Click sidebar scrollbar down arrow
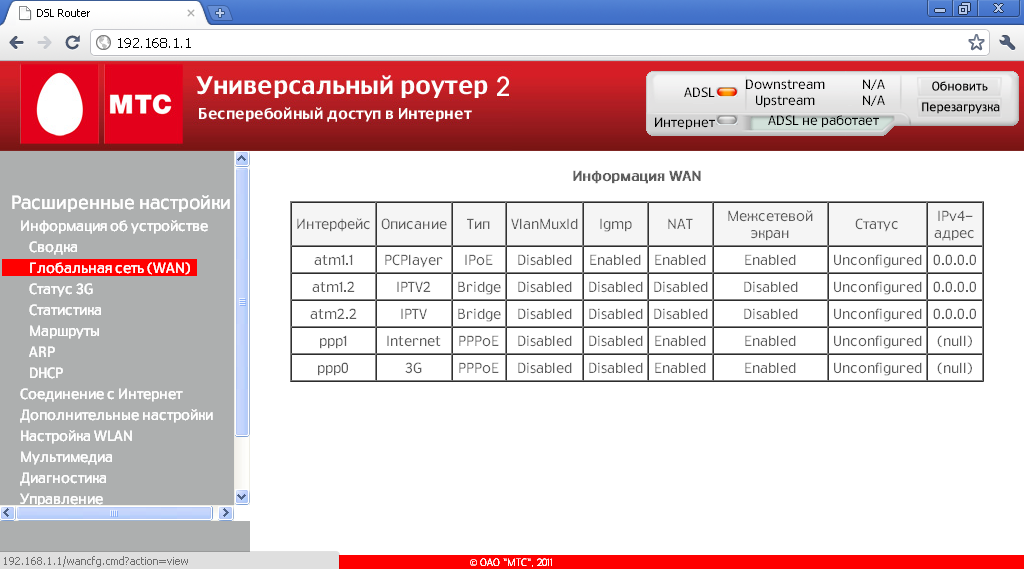The width and height of the screenshot is (1024, 569). 241,496
